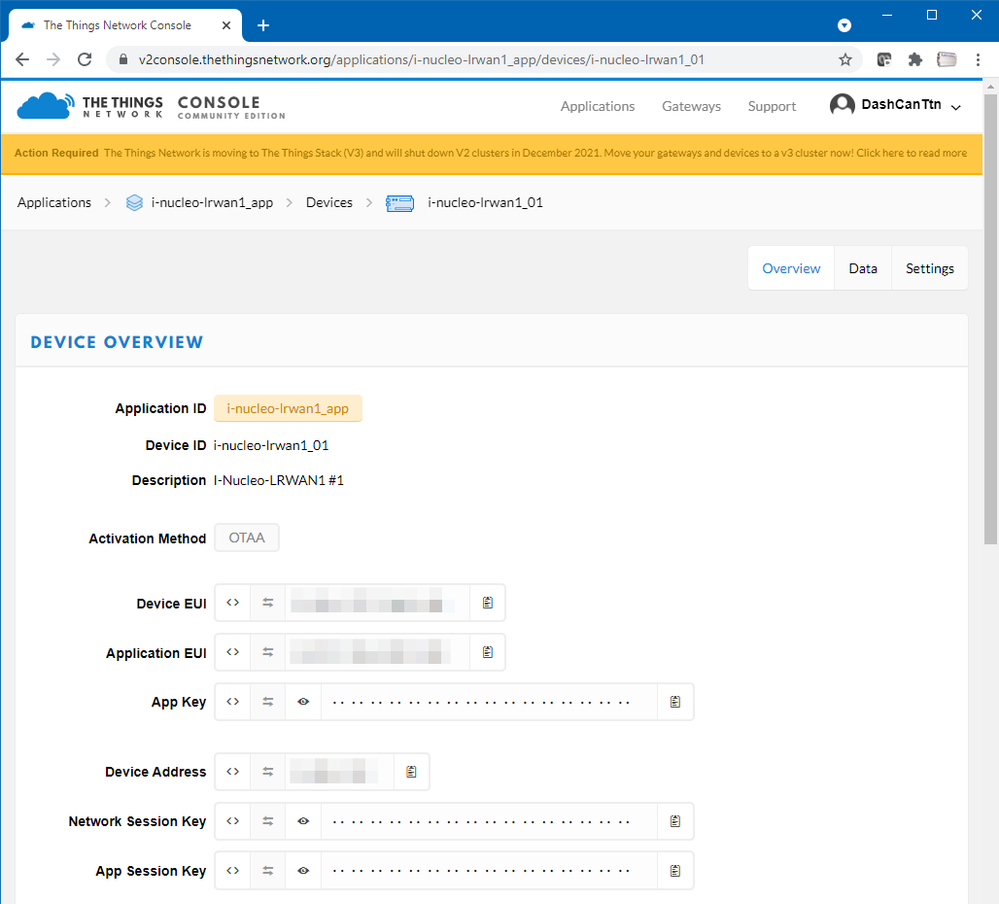Open a new browser tab
999x904 pixels.
click(263, 25)
